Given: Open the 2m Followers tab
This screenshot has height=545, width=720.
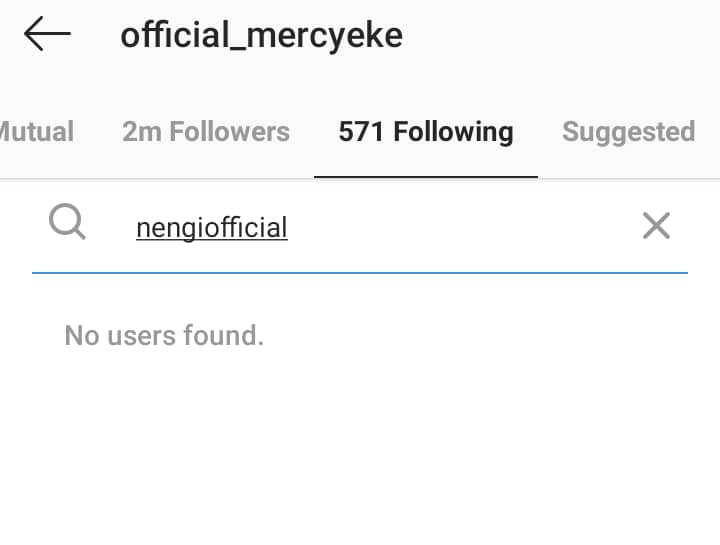Looking at the screenshot, I should 206,132.
